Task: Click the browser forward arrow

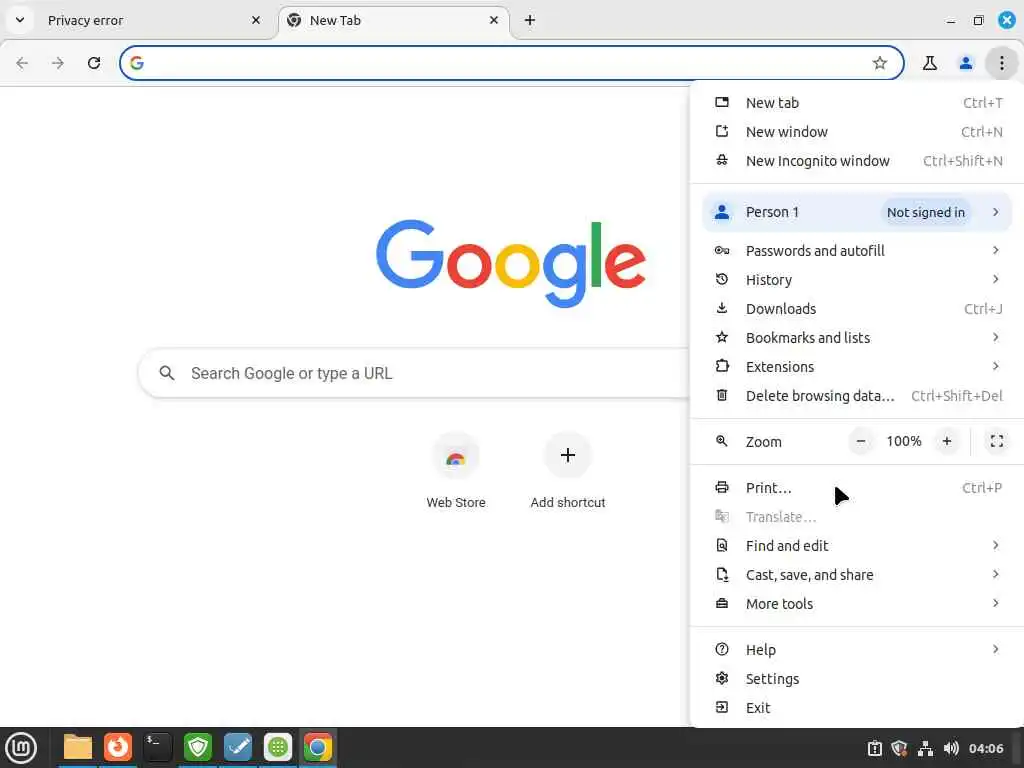Action: point(58,63)
